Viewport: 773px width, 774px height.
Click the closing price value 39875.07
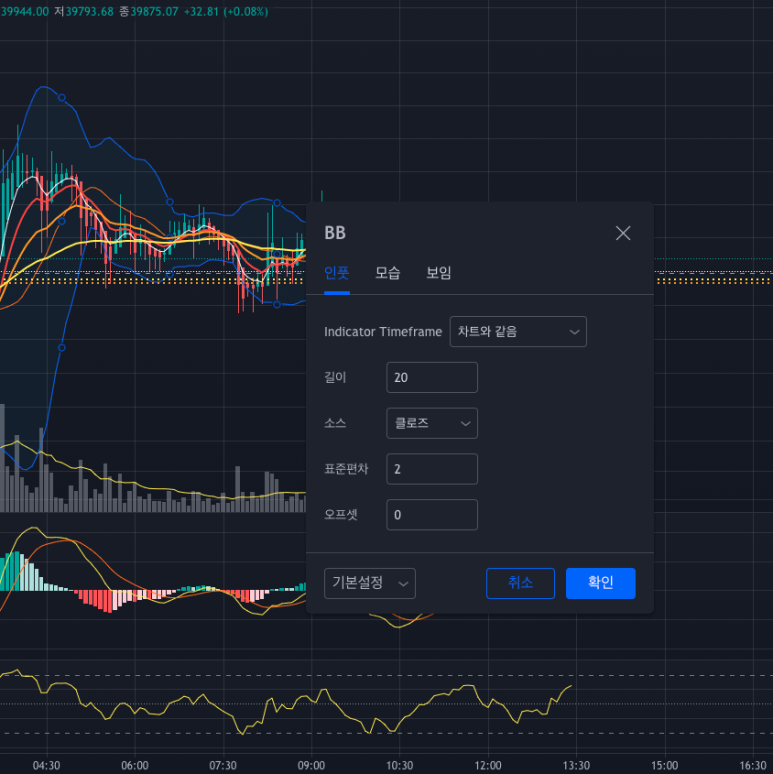coord(155,11)
